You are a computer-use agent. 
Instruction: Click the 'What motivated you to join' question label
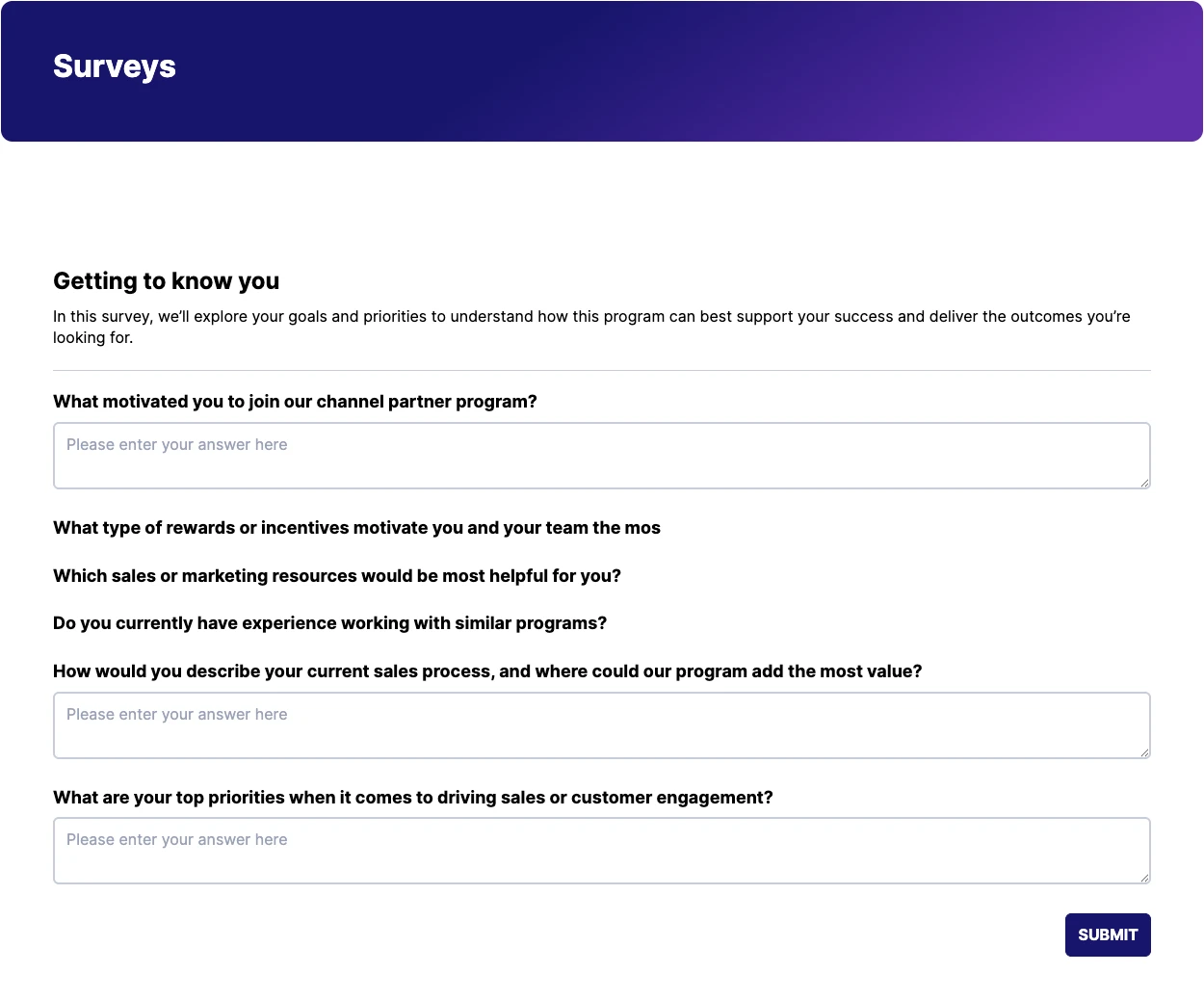tap(295, 402)
